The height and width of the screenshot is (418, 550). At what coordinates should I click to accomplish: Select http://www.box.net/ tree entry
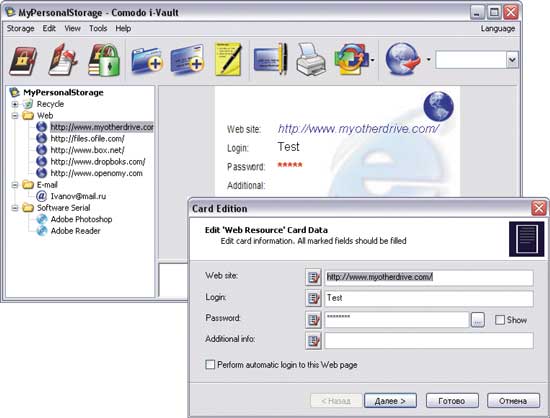87,150
